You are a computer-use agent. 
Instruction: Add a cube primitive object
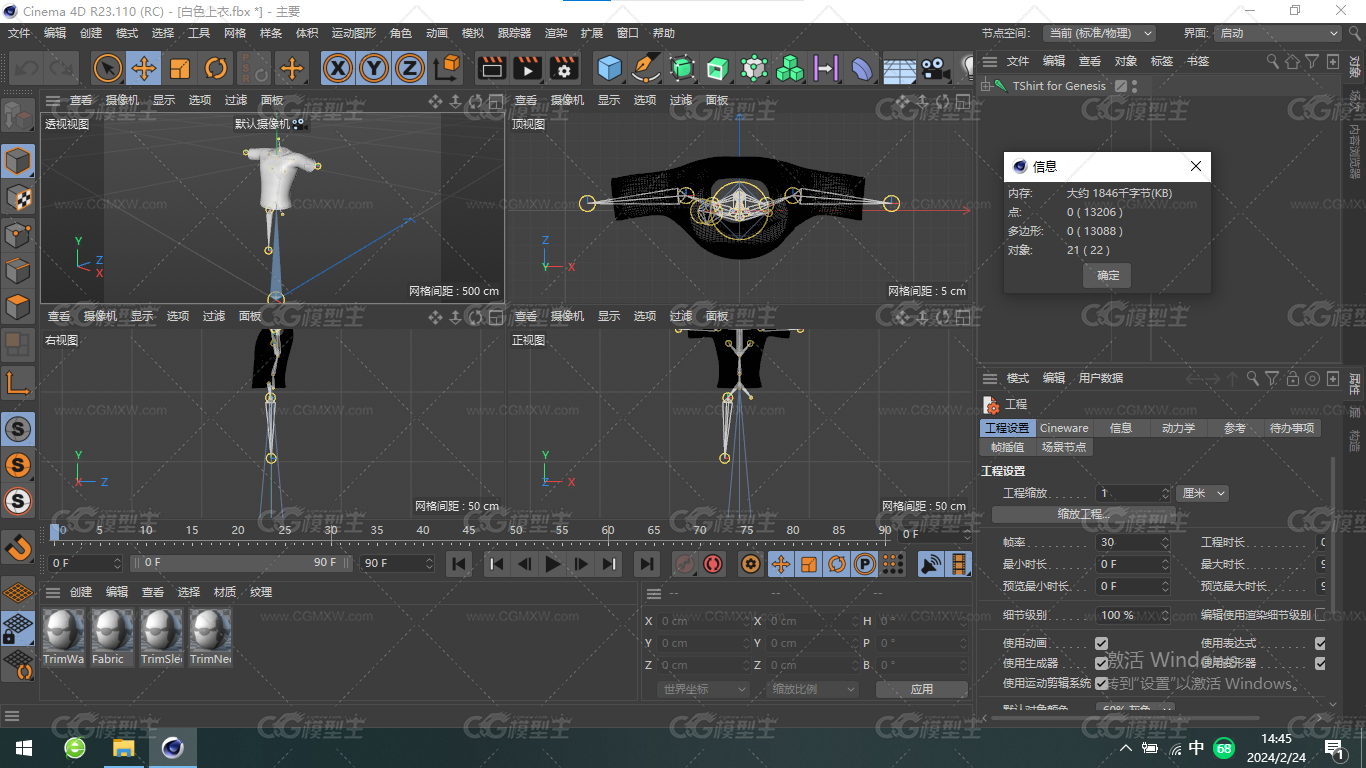(x=610, y=68)
